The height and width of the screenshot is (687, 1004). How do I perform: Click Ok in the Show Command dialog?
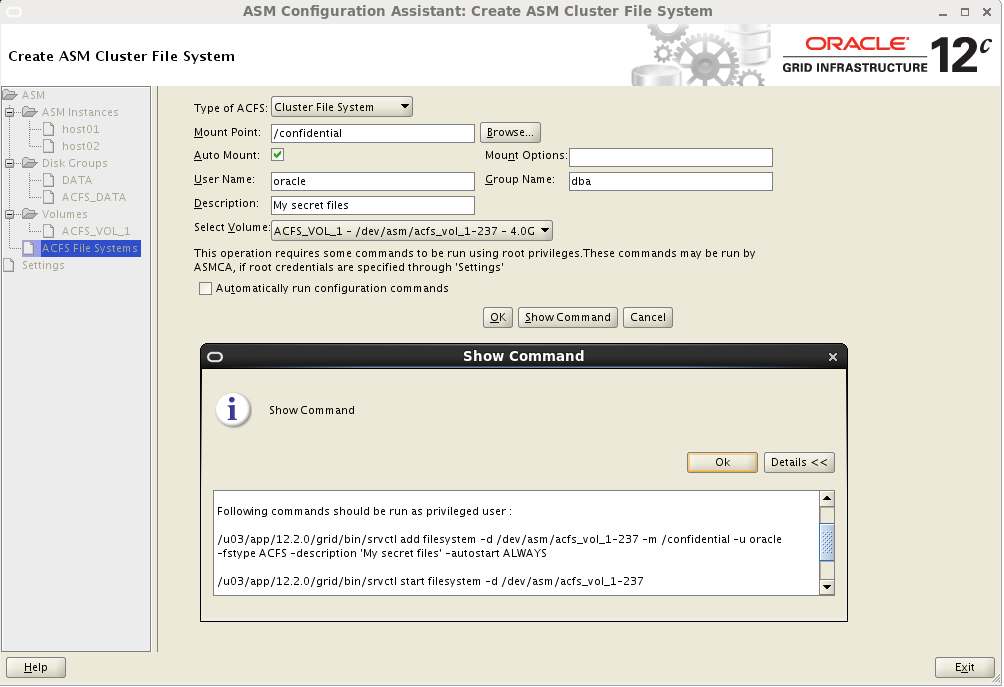[722, 462]
